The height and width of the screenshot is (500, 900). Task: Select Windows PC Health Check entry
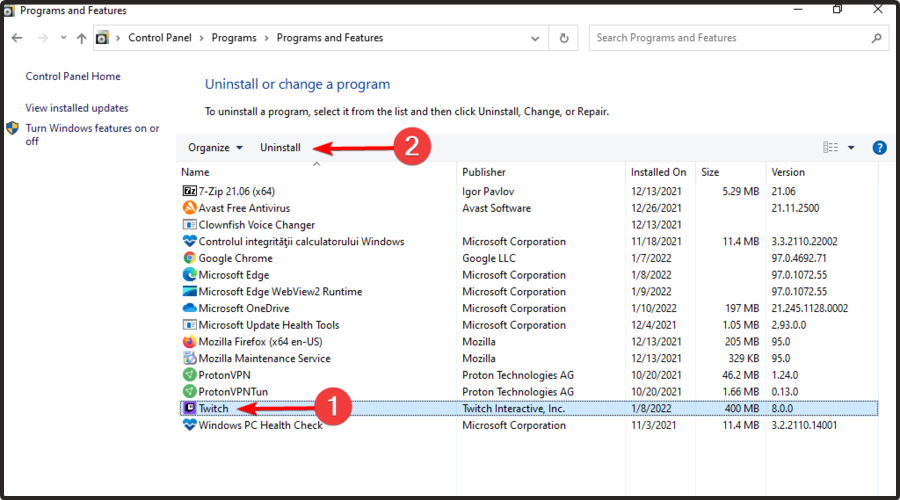260,425
